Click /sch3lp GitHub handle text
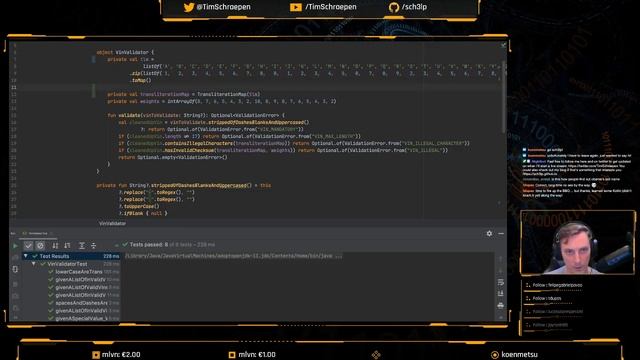 (414, 7)
